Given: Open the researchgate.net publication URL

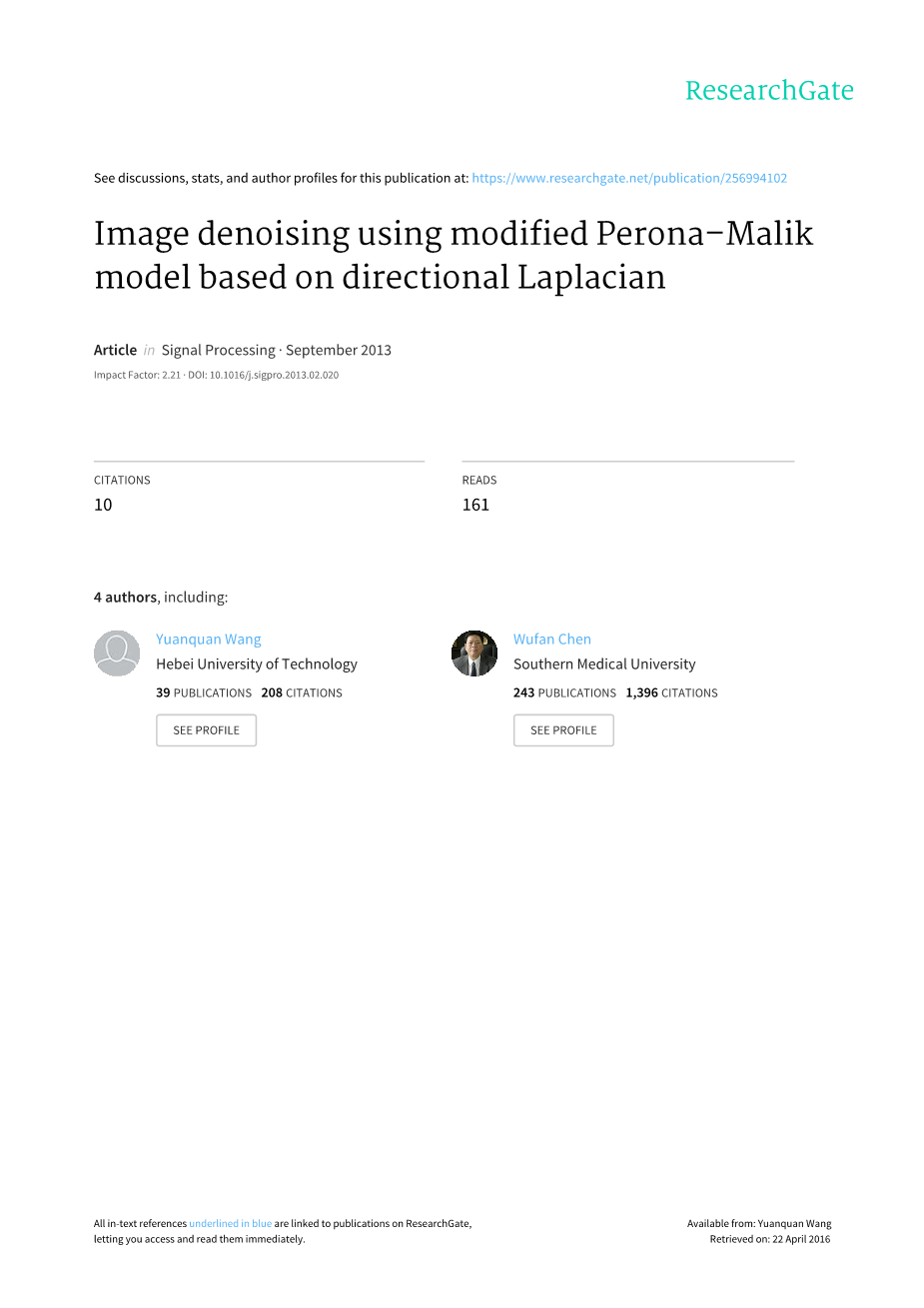Looking at the screenshot, I should pos(629,178).
